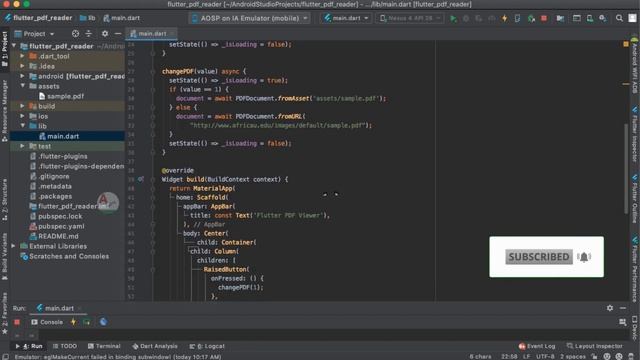Screen dimensions: 640x360
Task: Click the 2 spaces indent setting
Action: [x=573, y=357]
